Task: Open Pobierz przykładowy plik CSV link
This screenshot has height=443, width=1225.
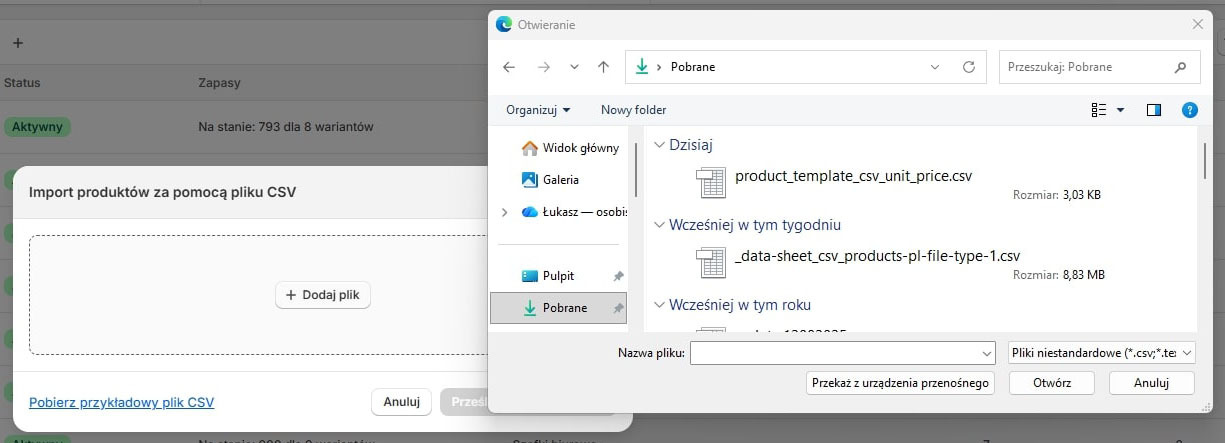Action: pos(122,403)
